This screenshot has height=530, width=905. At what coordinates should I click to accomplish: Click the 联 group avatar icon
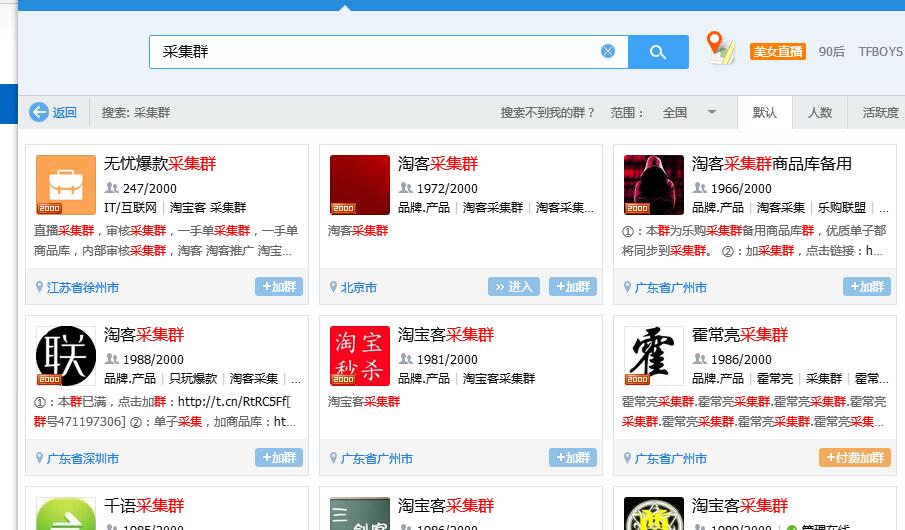pos(66,356)
